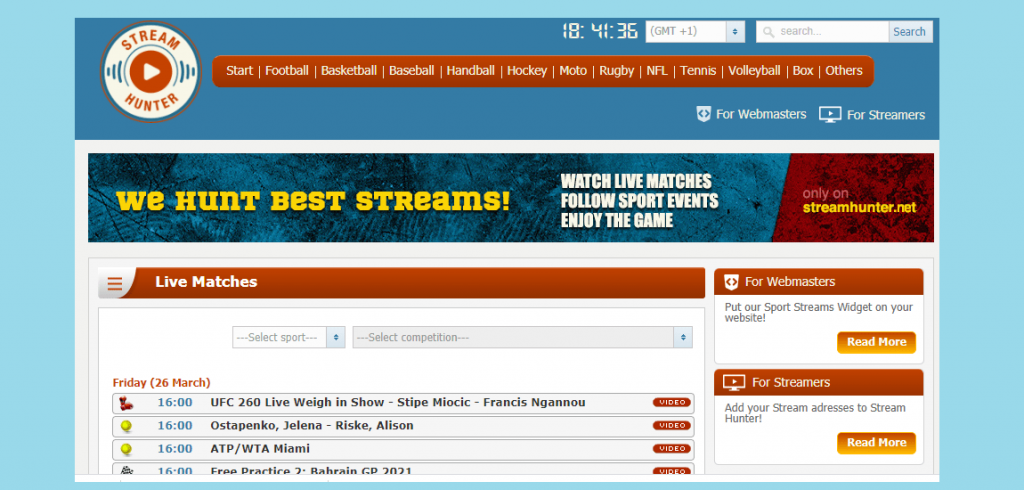
Task: Click the VIDEO badge on ATP/WTA Miami row
Action: pyautogui.click(x=671, y=449)
